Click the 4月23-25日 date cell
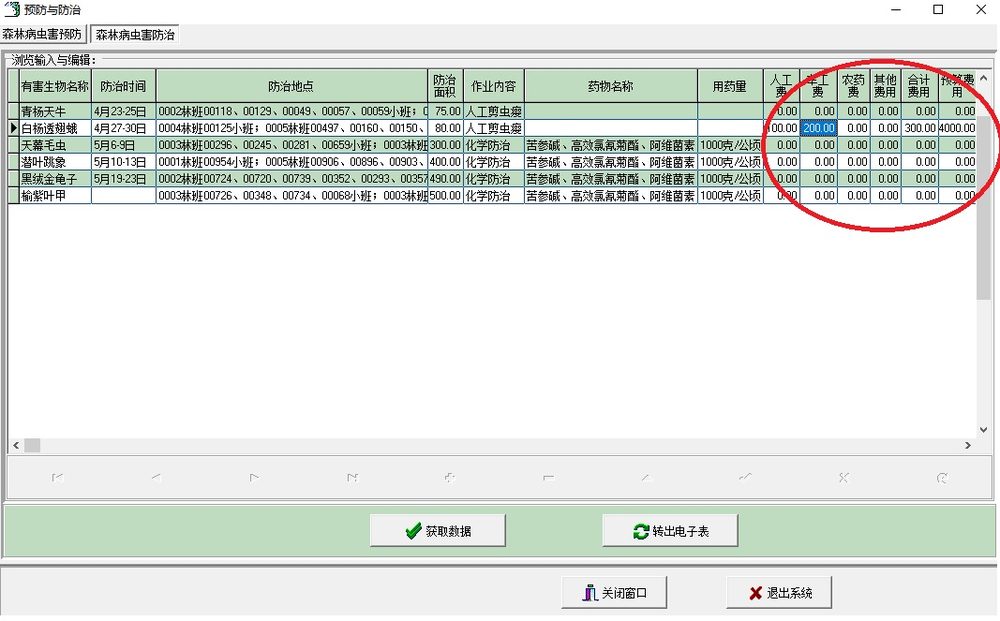The width and height of the screenshot is (1000, 621). click(124, 112)
